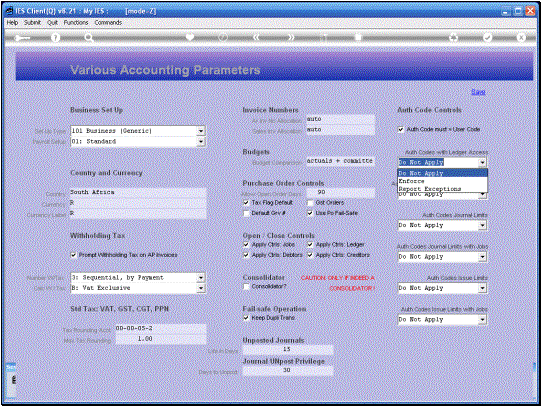Image resolution: width=541 pixels, height=406 pixels.
Task: Go back with double left arrows icon
Action: click(x=256, y=37)
